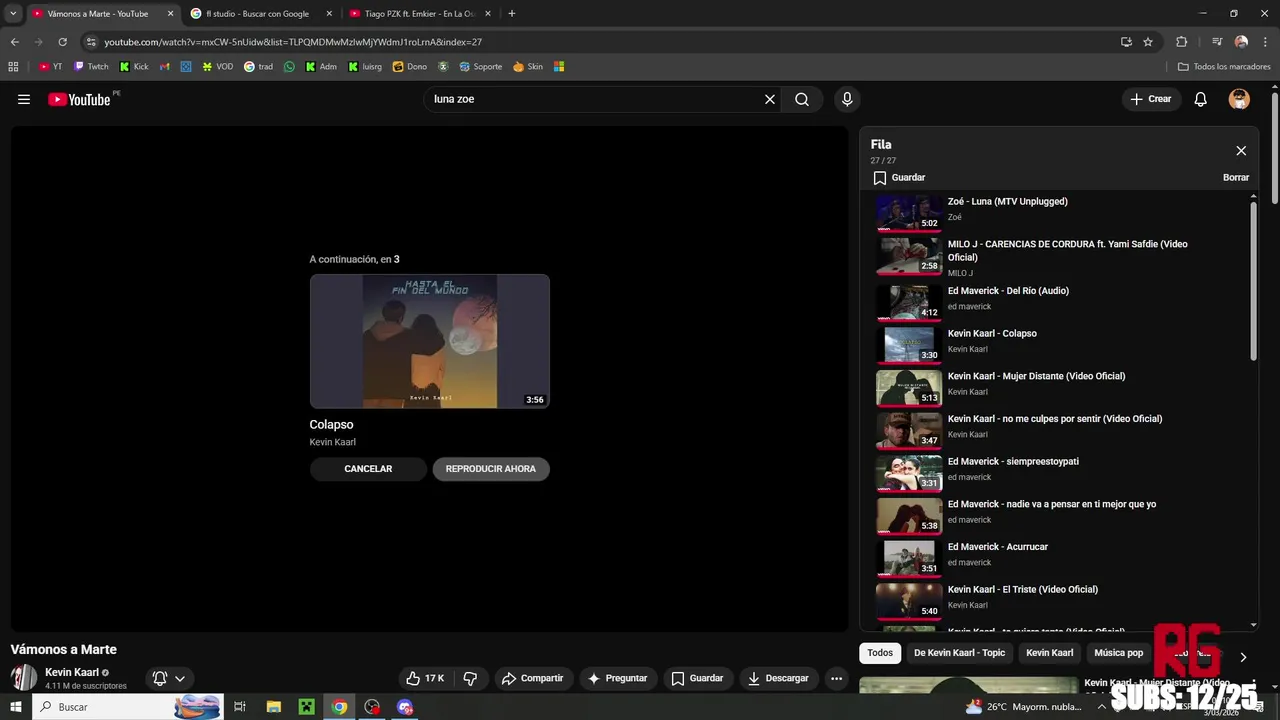
Task: Open the YouTube account avatar menu
Action: tap(1239, 99)
